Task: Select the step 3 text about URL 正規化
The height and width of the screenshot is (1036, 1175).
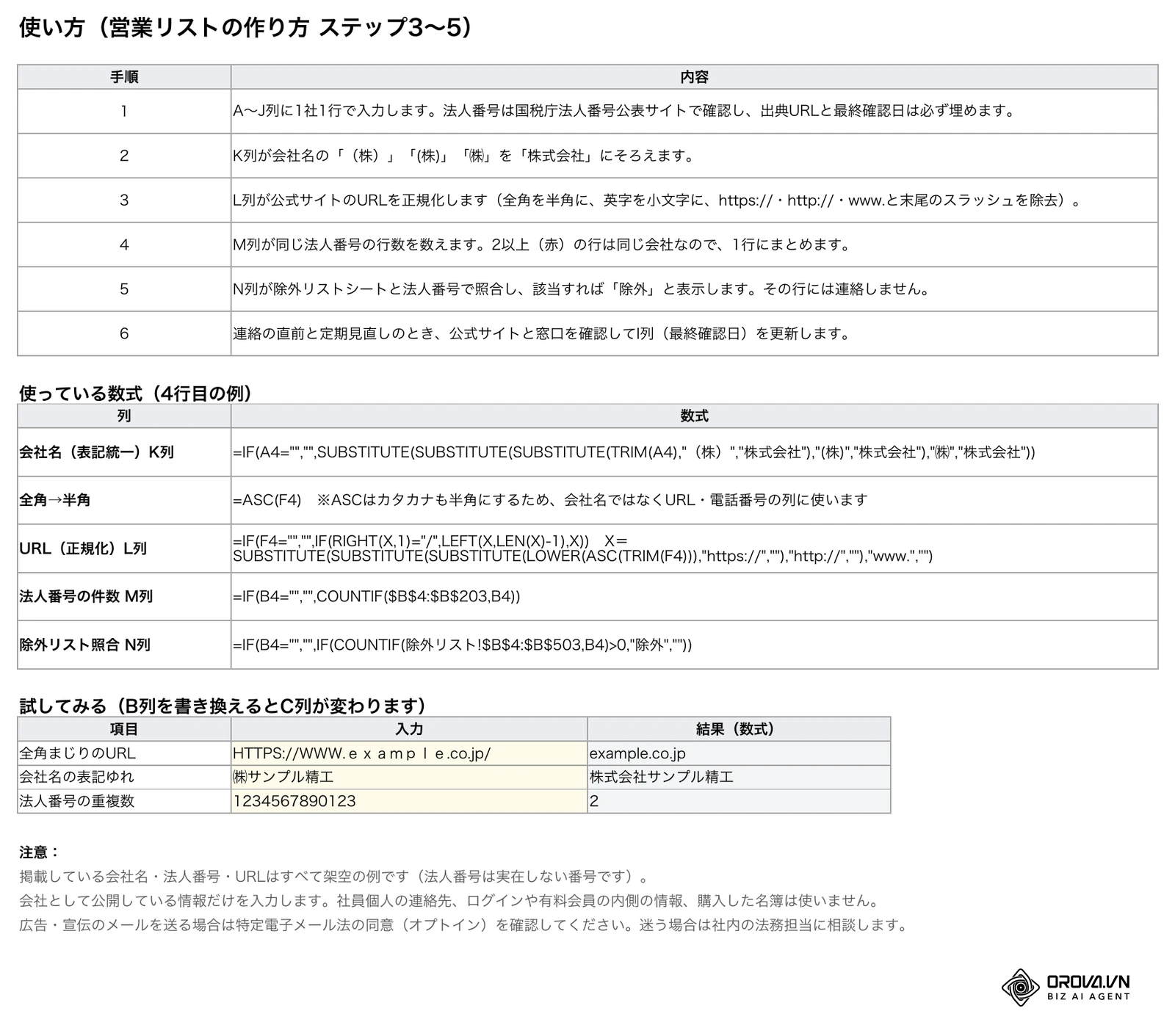Action: pyautogui.click(x=657, y=200)
